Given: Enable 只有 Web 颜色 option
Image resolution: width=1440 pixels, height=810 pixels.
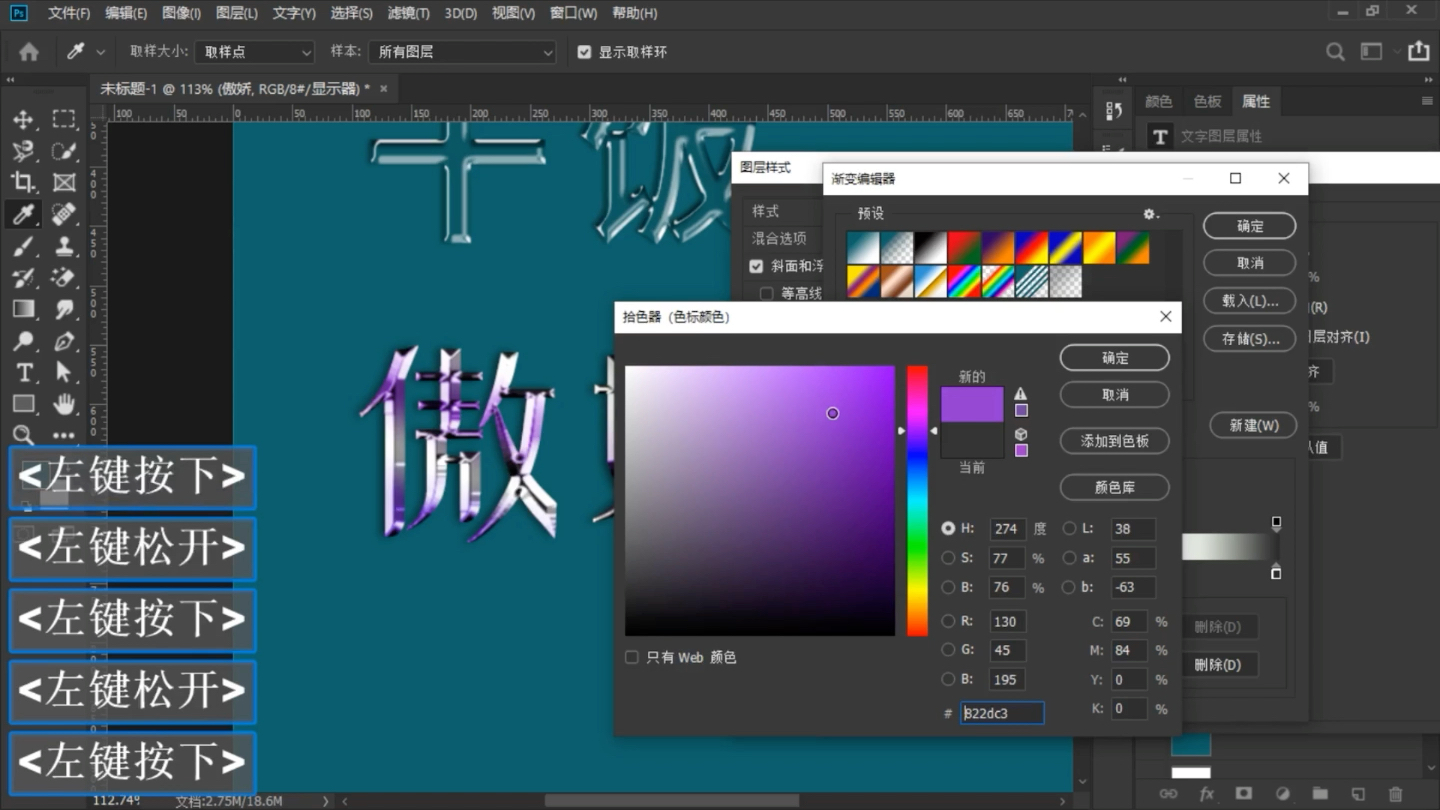Looking at the screenshot, I should click(632, 656).
